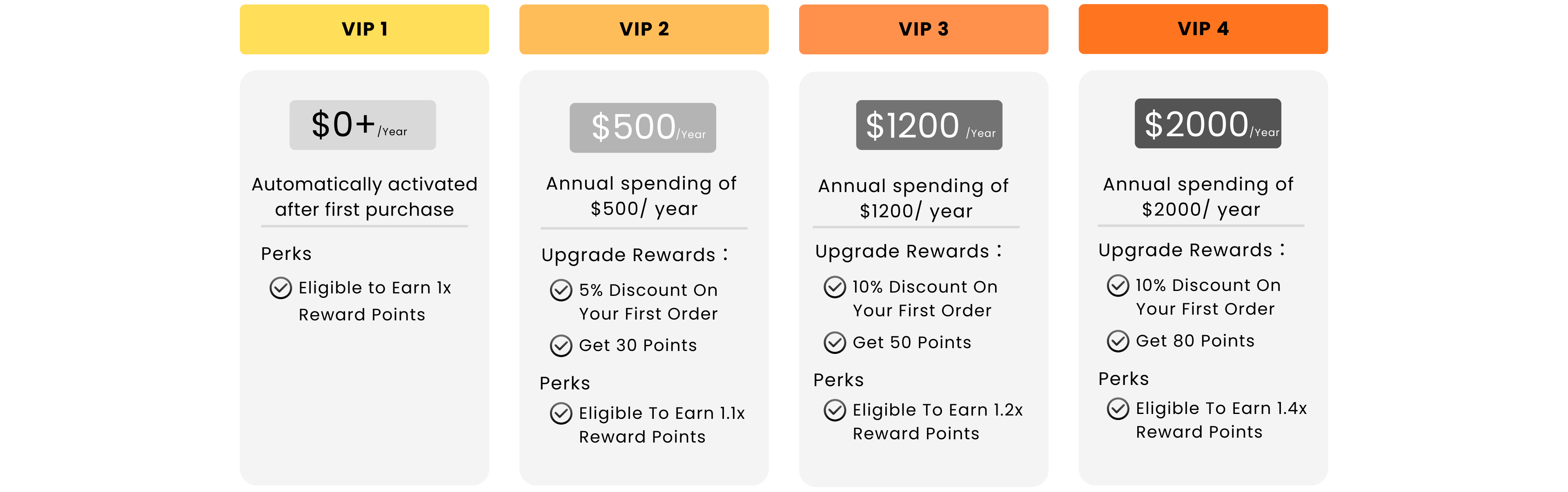
Task: Choose the VIP 4 tier header
Action: [1203, 29]
